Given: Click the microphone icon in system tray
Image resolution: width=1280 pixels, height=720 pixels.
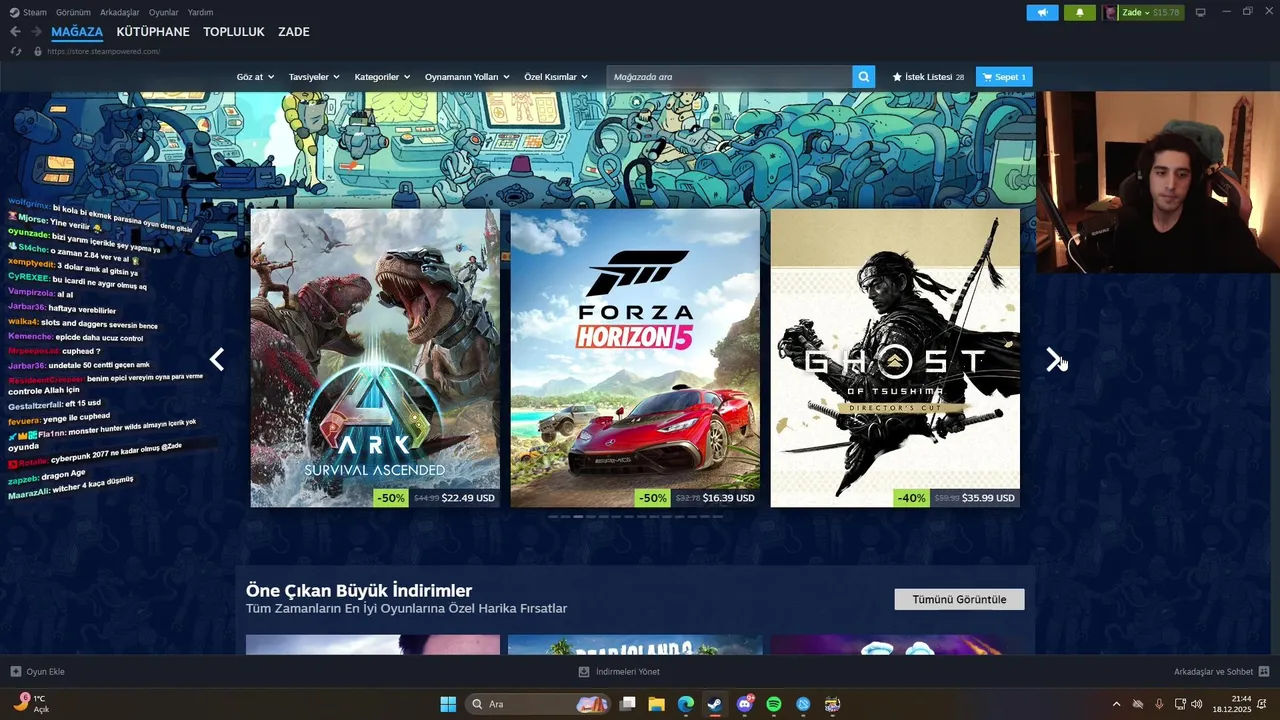Looking at the screenshot, I should pos(1159,704).
